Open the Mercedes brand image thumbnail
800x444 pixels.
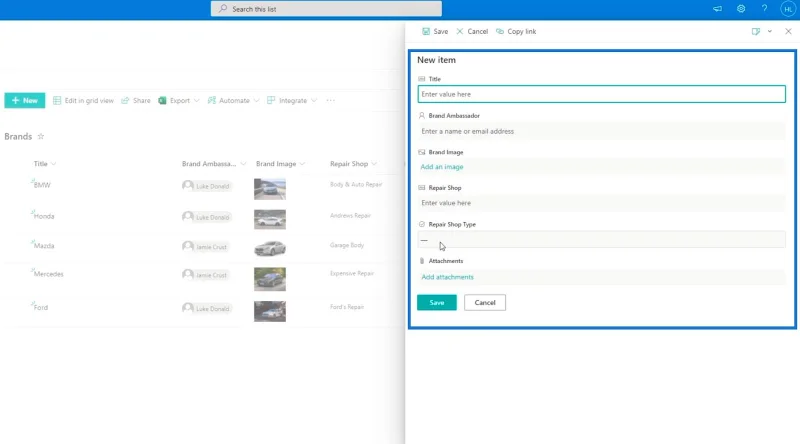[270, 279]
